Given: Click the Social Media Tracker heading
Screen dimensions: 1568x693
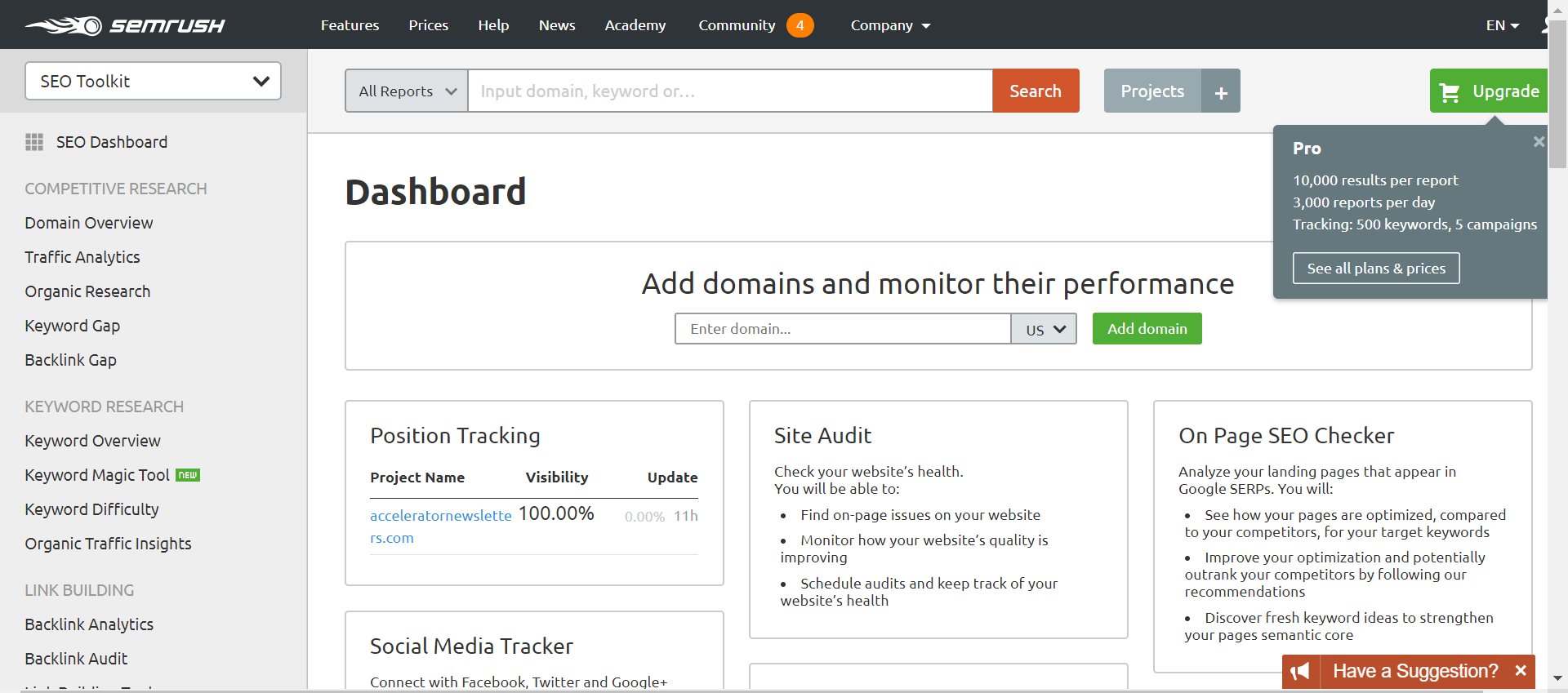Looking at the screenshot, I should coord(471,646).
